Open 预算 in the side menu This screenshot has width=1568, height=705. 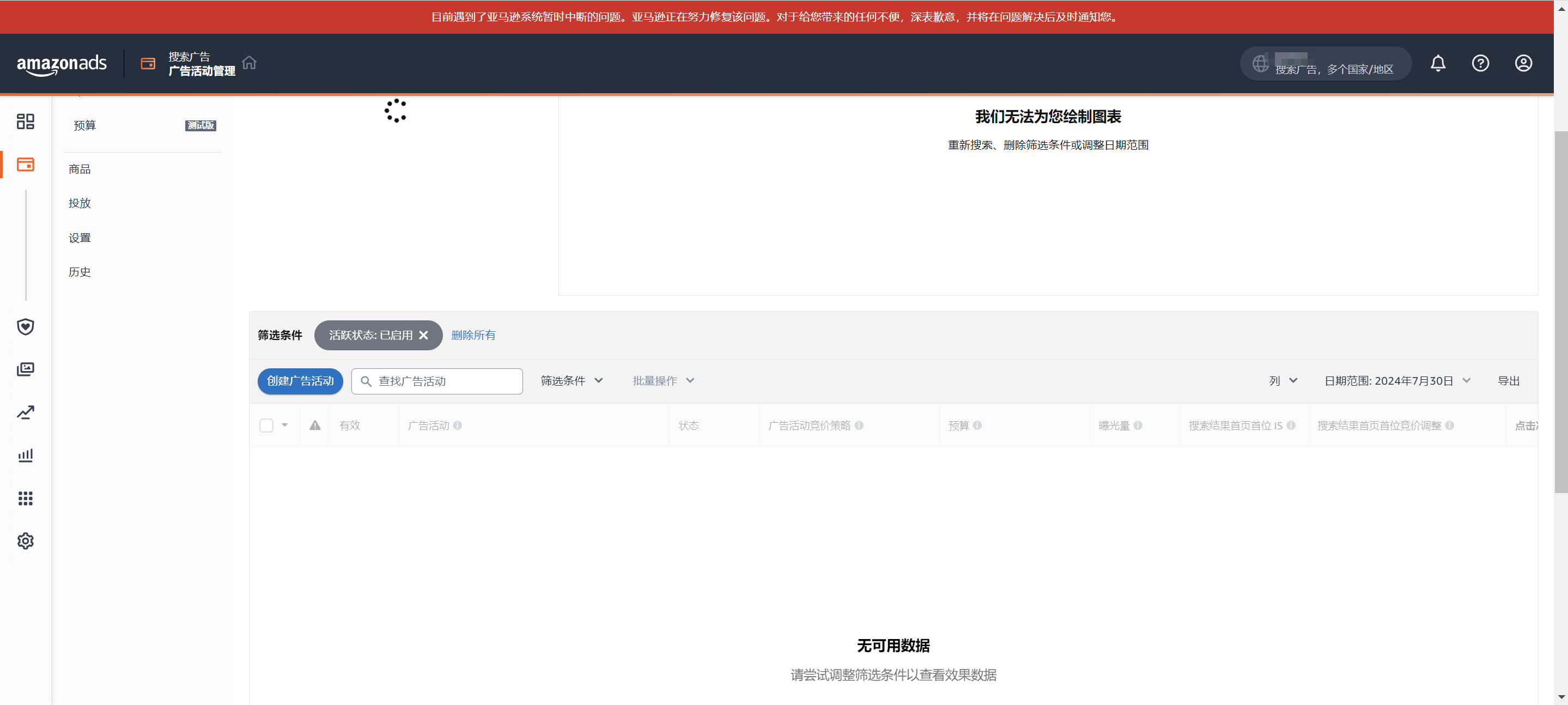point(84,125)
